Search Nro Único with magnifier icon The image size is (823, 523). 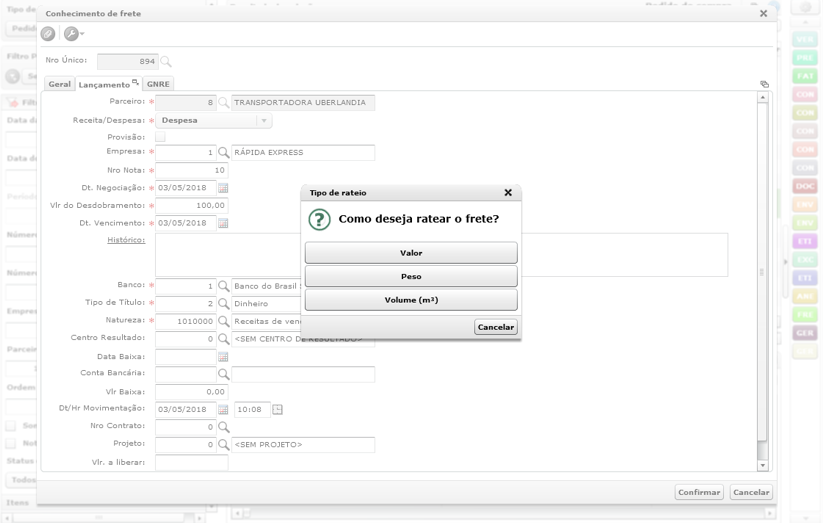coord(166,61)
